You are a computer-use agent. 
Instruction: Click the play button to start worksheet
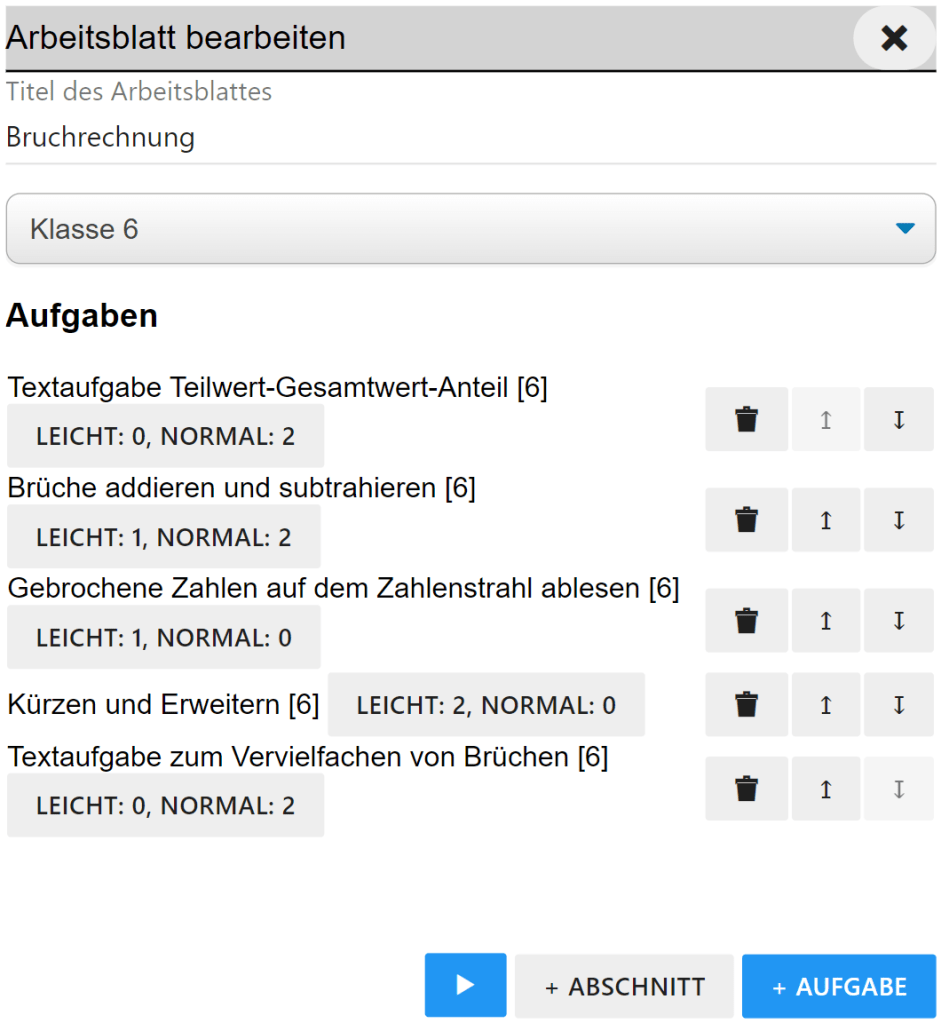465,985
